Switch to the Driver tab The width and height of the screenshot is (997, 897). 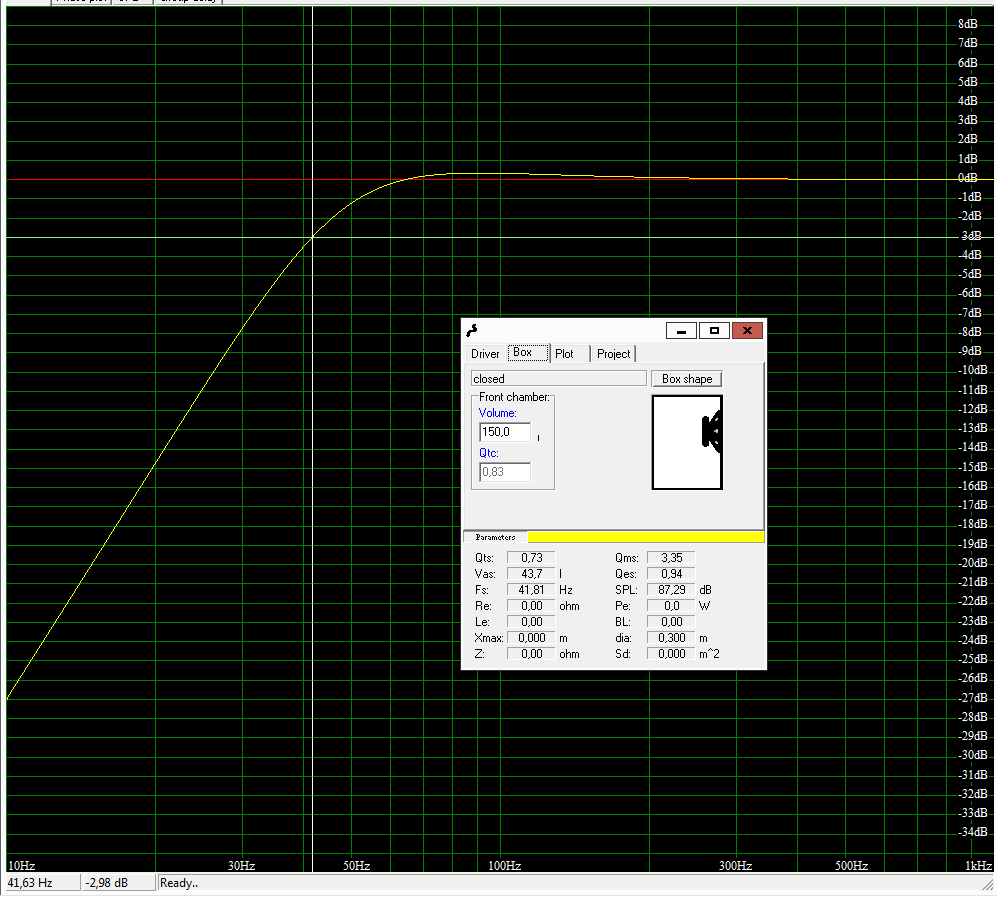coord(485,354)
